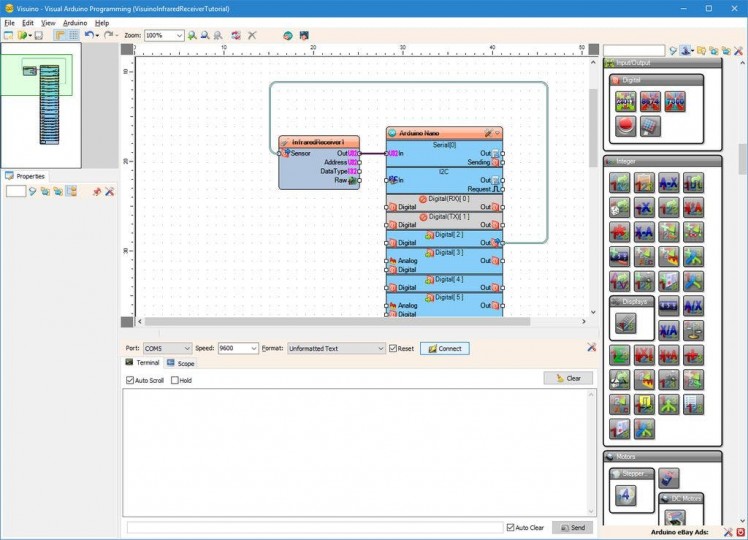Viewport: 748px width, 540px height.
Task: Toggle the Auto Scroll checkbox
Action: 130,380
